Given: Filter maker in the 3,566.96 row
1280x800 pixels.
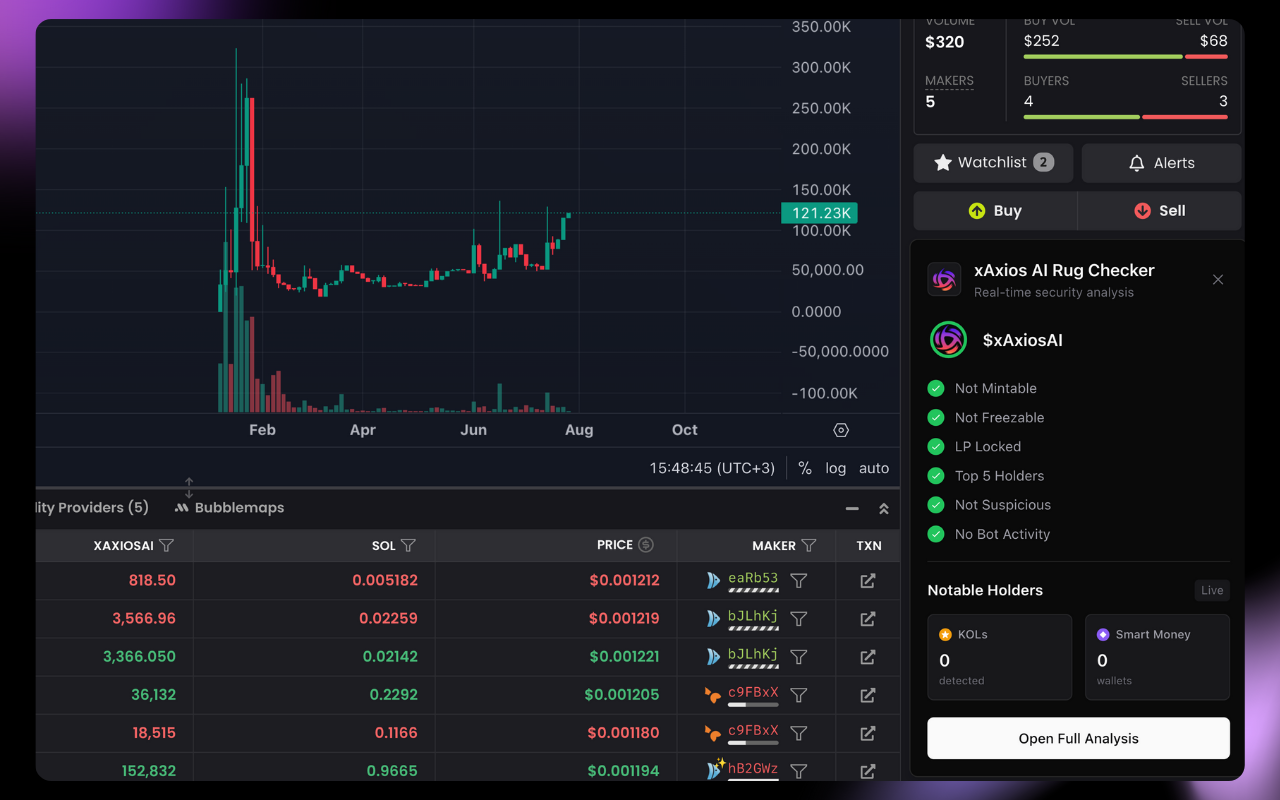Looking at the screenshot, I should pyautogui.click(x=799, y=619).
